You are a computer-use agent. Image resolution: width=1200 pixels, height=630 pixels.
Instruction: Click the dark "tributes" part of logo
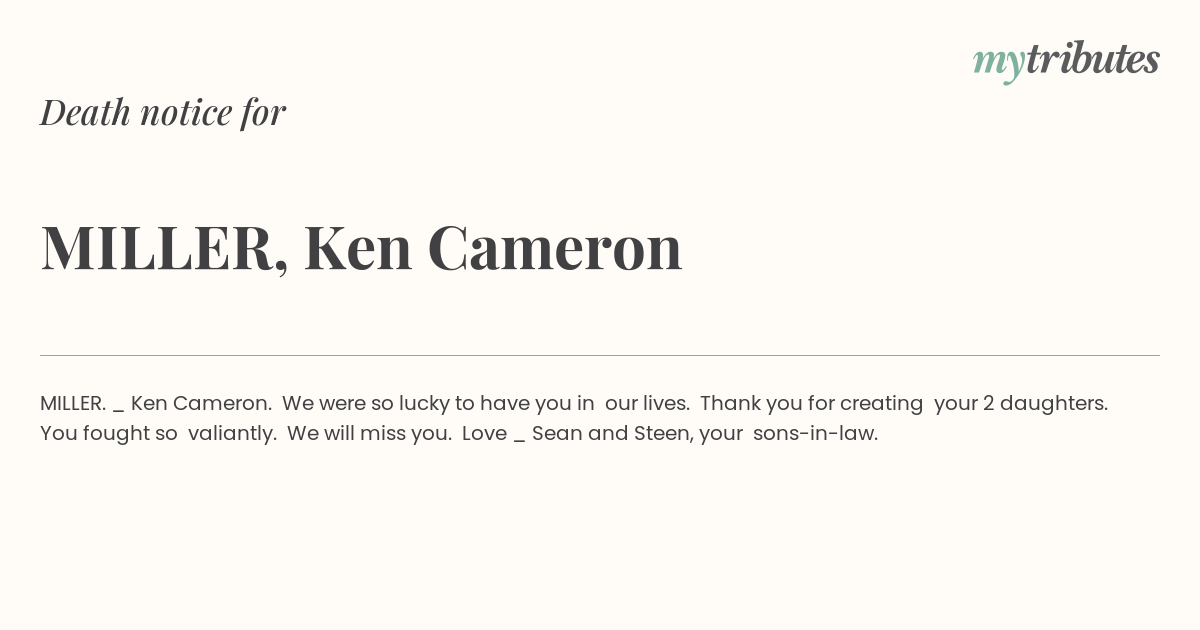1093,59
